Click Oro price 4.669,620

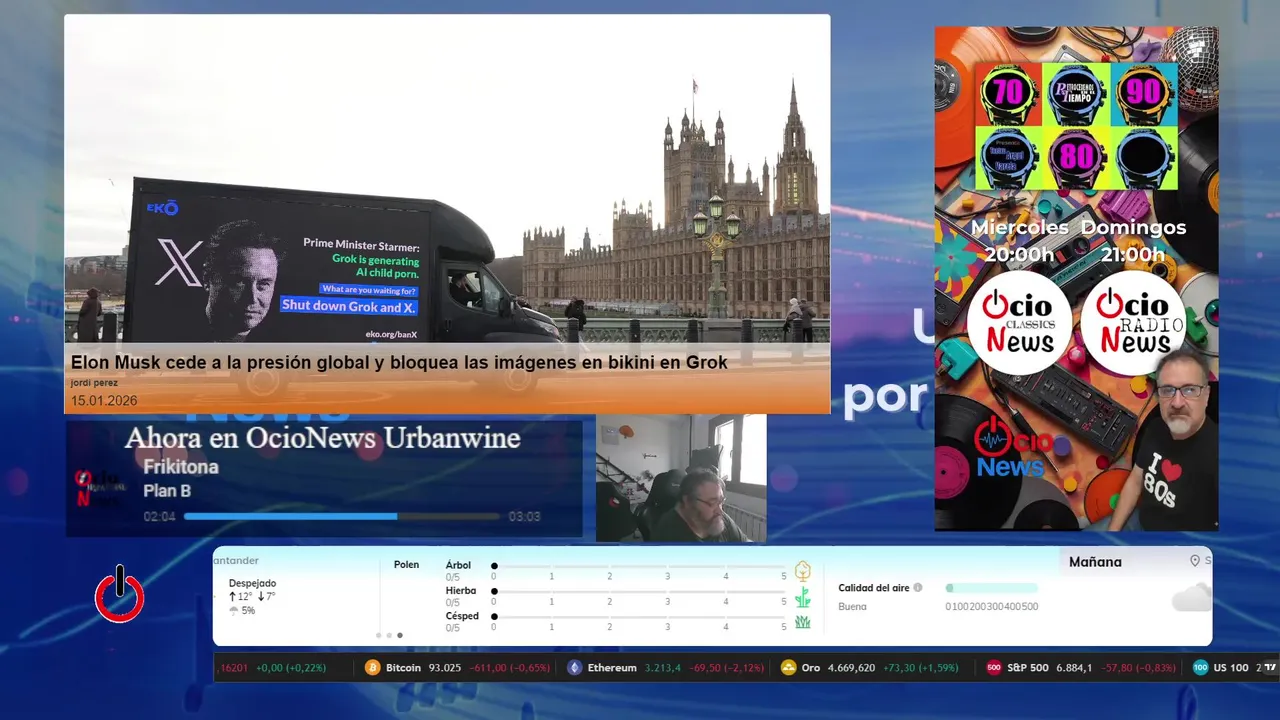852,668
